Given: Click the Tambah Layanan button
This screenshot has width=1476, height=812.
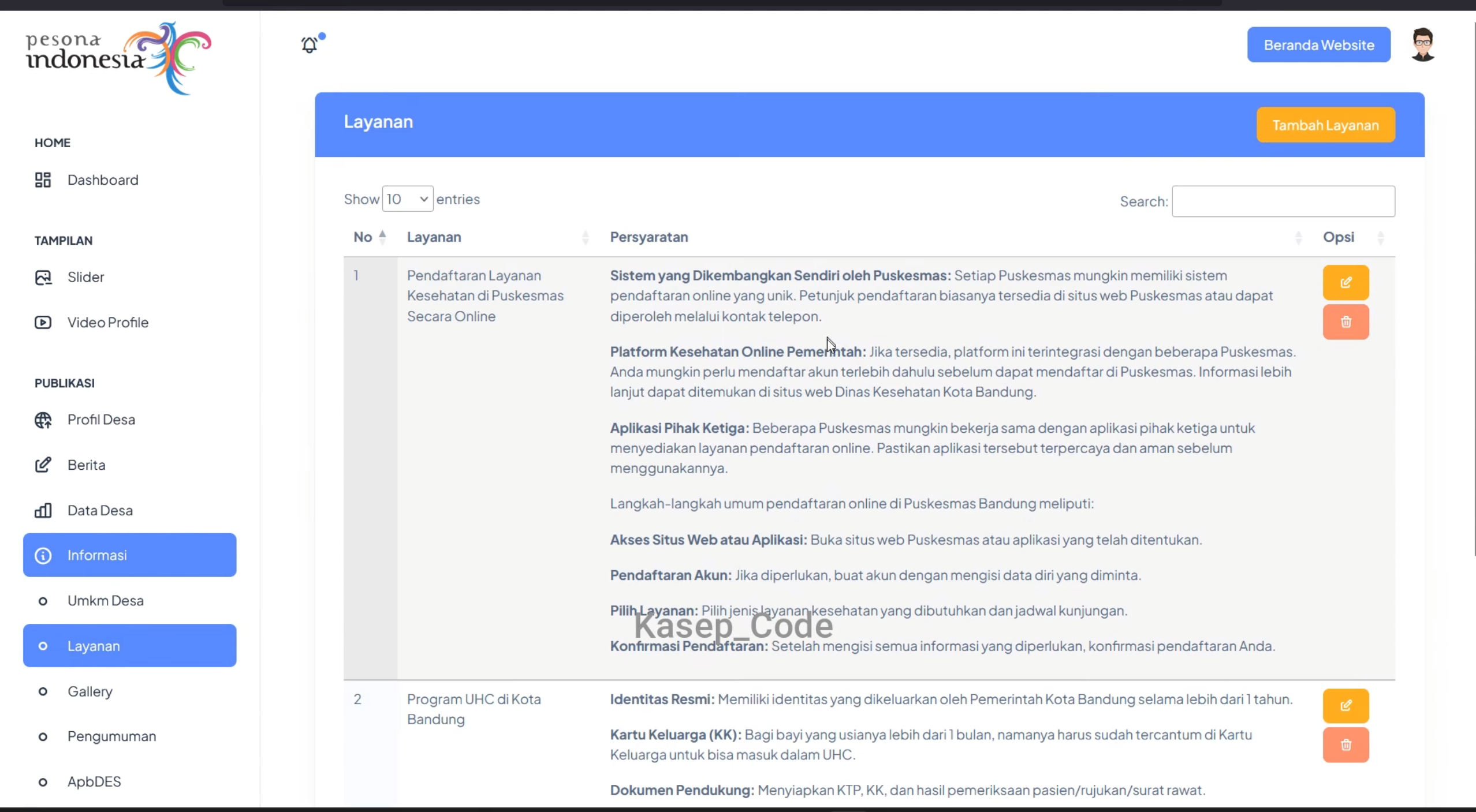Looking at the screenshot, I should coord(1325,125).
